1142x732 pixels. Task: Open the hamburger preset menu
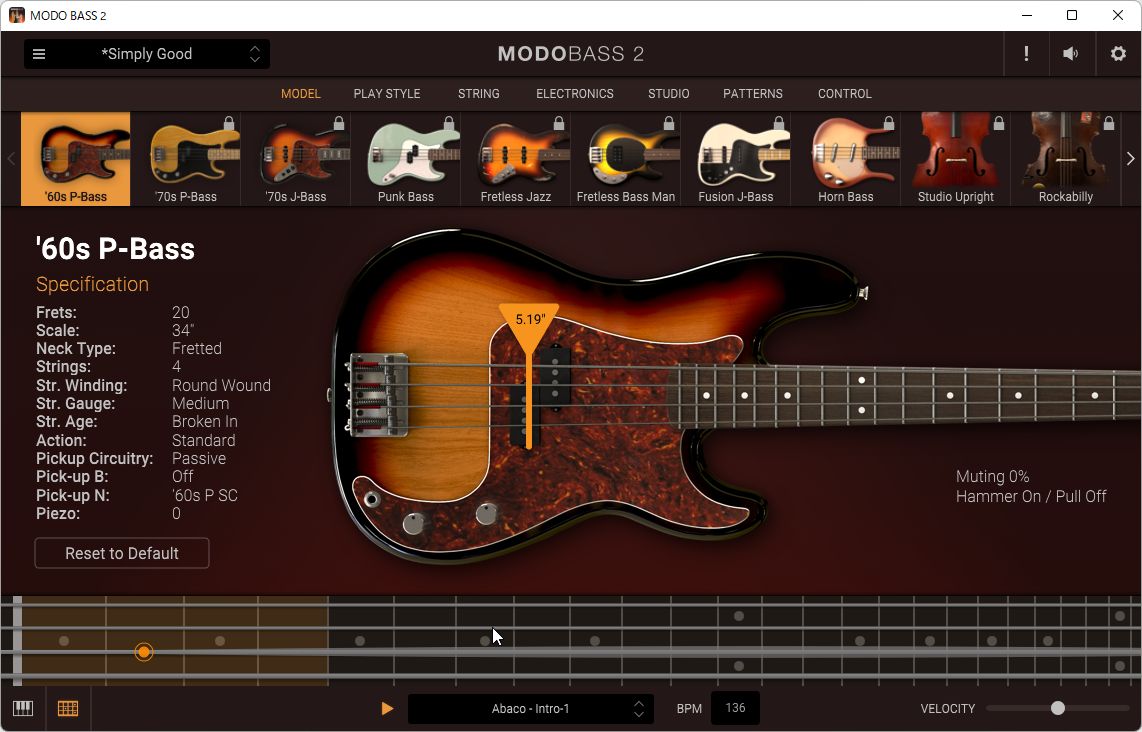(x=39, y=53)
